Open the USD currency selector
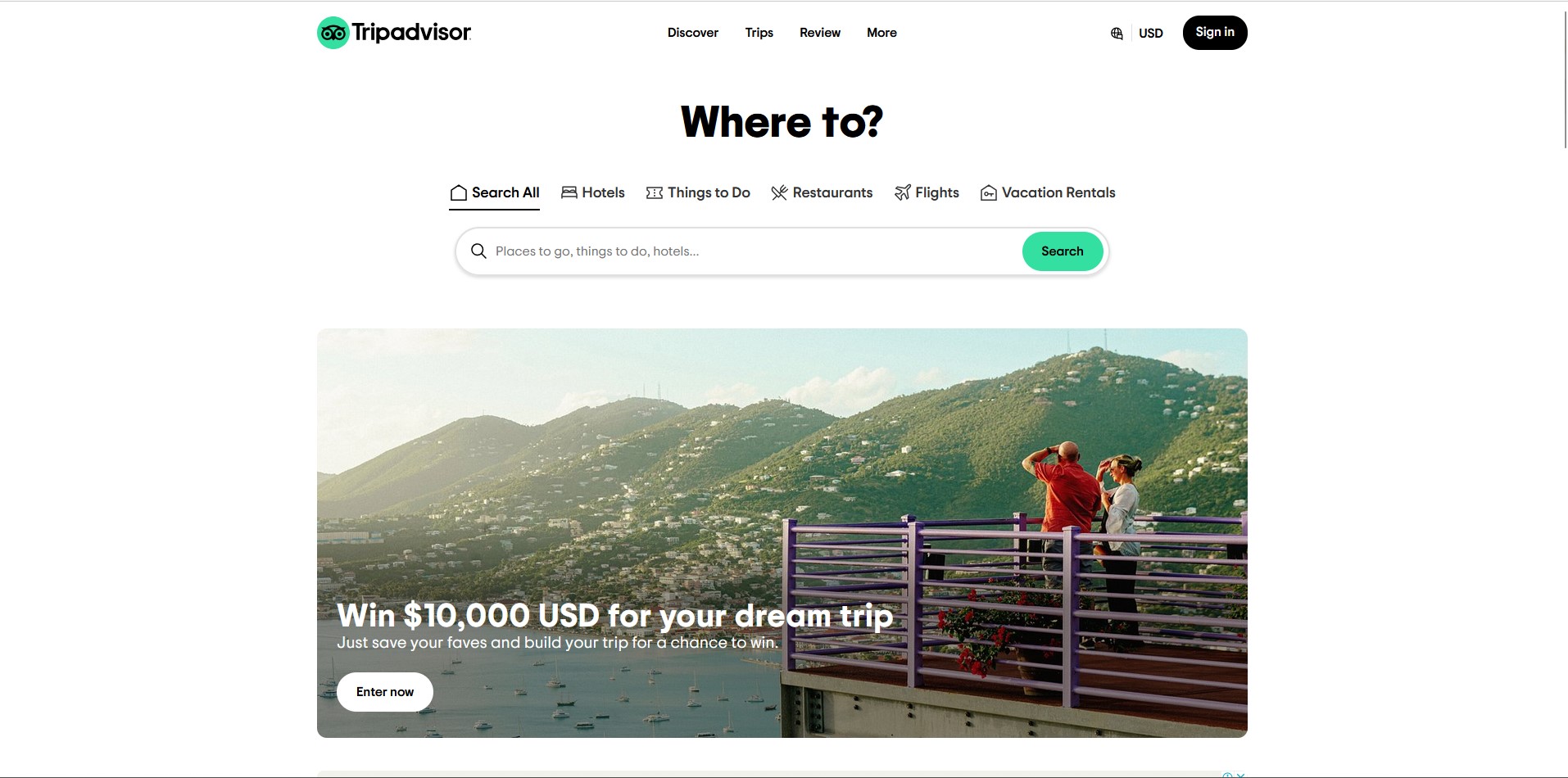1568x778 pixels. point(1150,34)
